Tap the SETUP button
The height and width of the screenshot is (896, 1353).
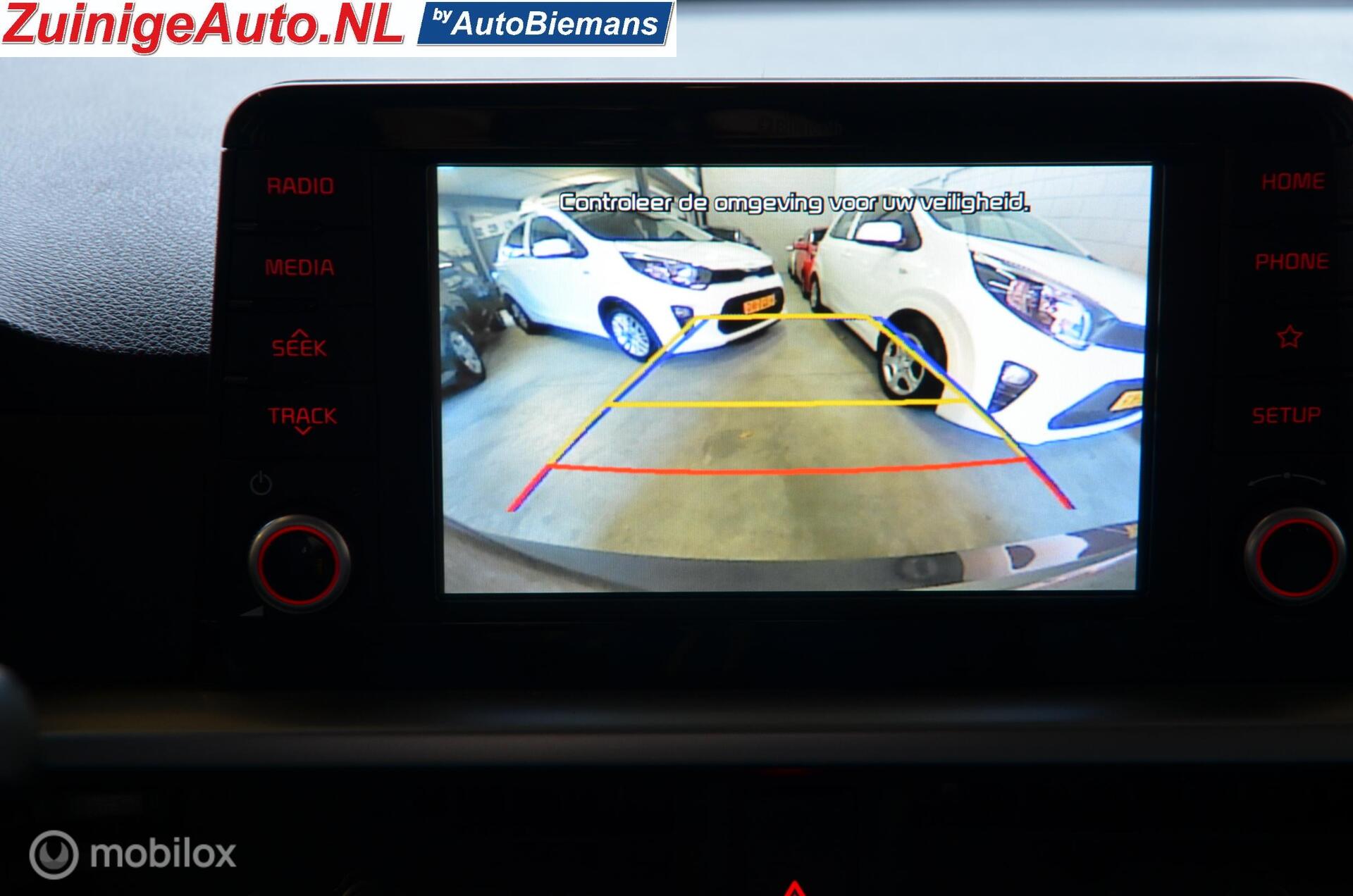[1286, 415]
